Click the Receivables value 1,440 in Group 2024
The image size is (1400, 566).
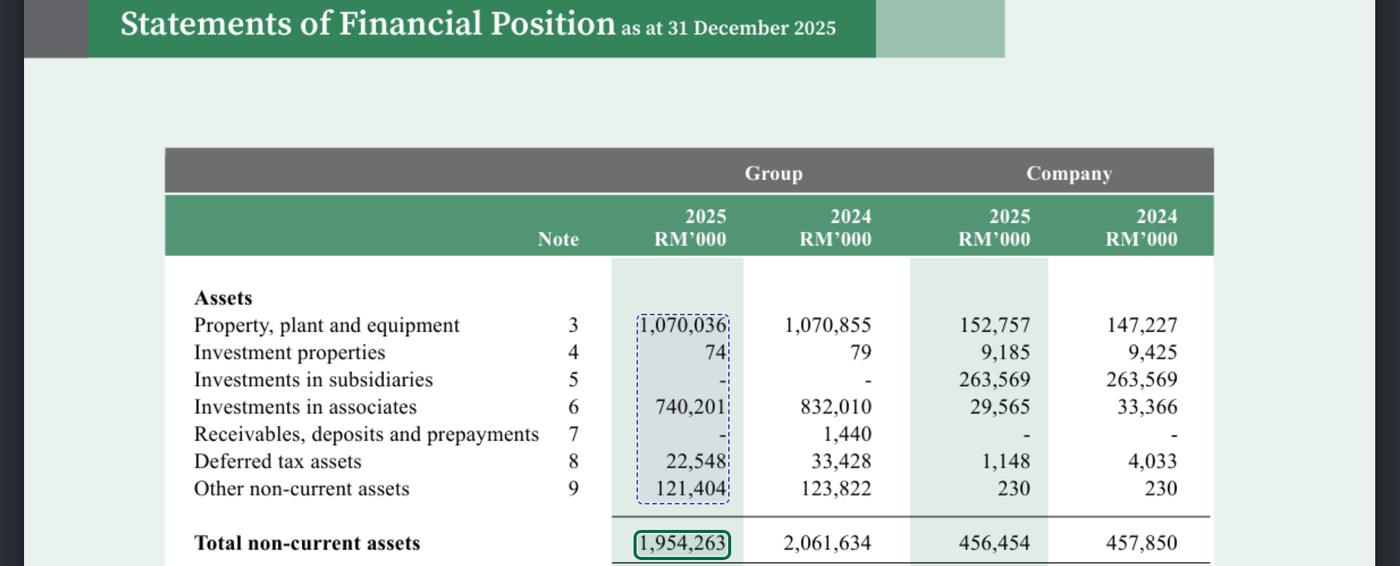point(849,435)
